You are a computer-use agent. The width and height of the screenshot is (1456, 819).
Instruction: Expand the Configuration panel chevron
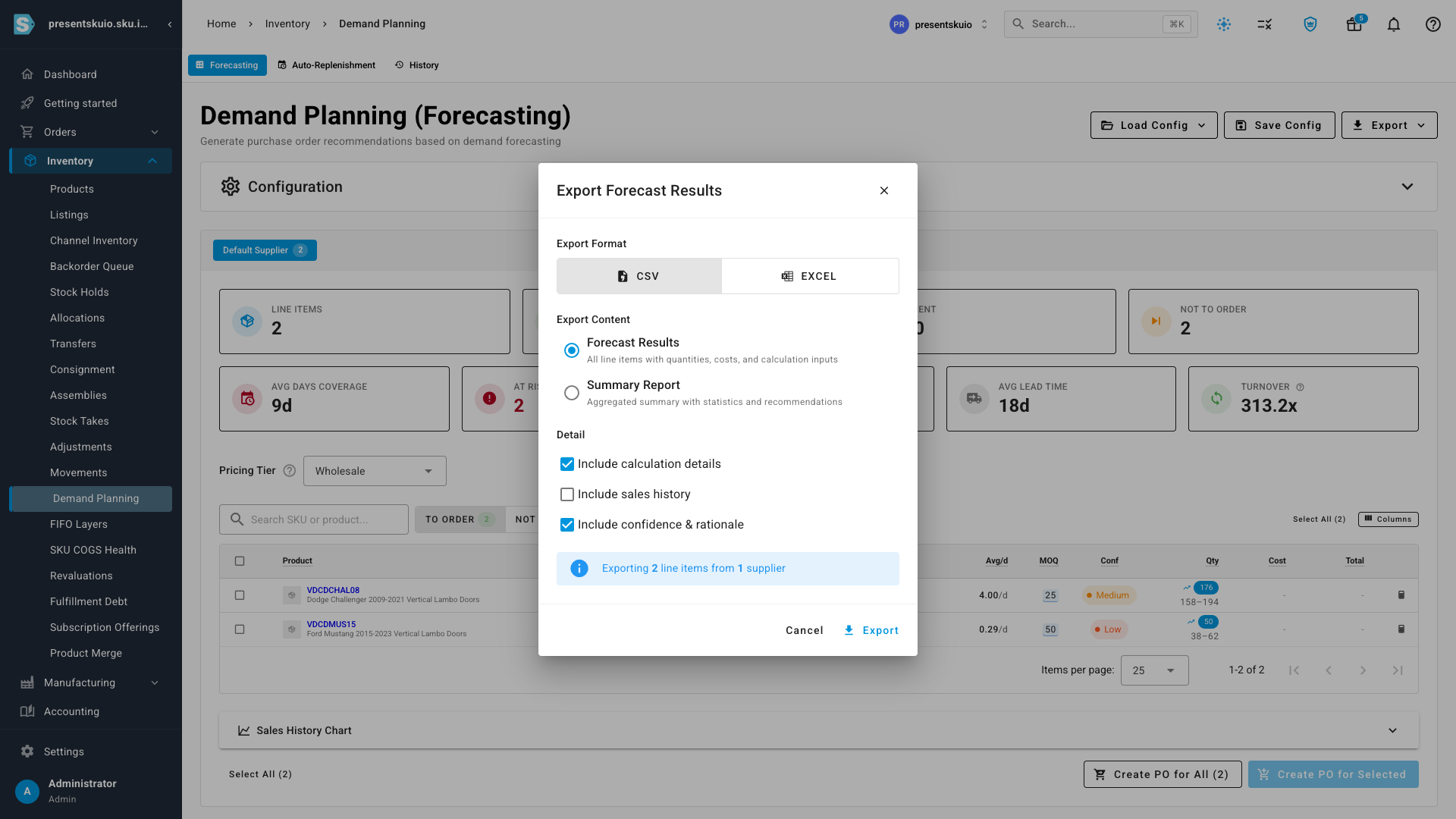pyautogui.click(x=1407, y=187)
